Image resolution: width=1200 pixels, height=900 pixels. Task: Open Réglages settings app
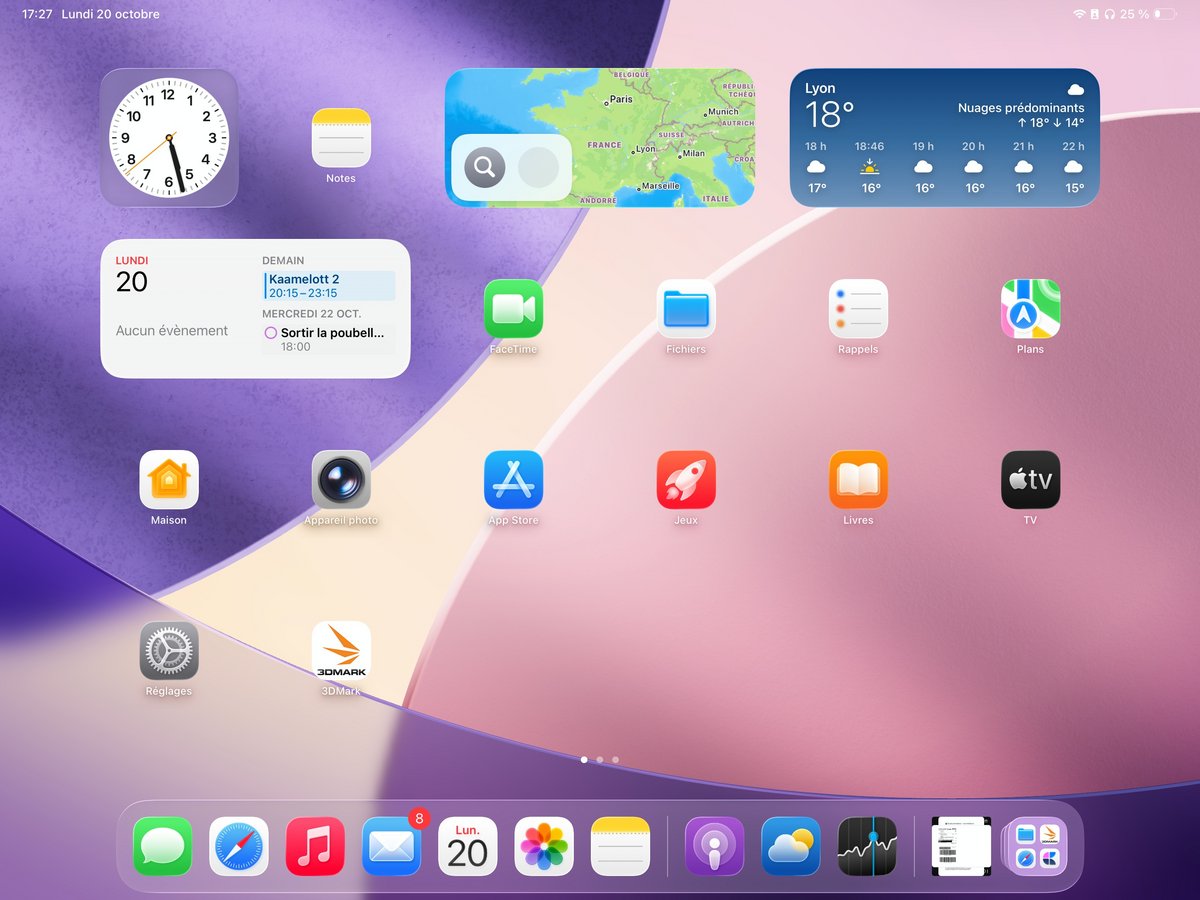pos(169,651)
